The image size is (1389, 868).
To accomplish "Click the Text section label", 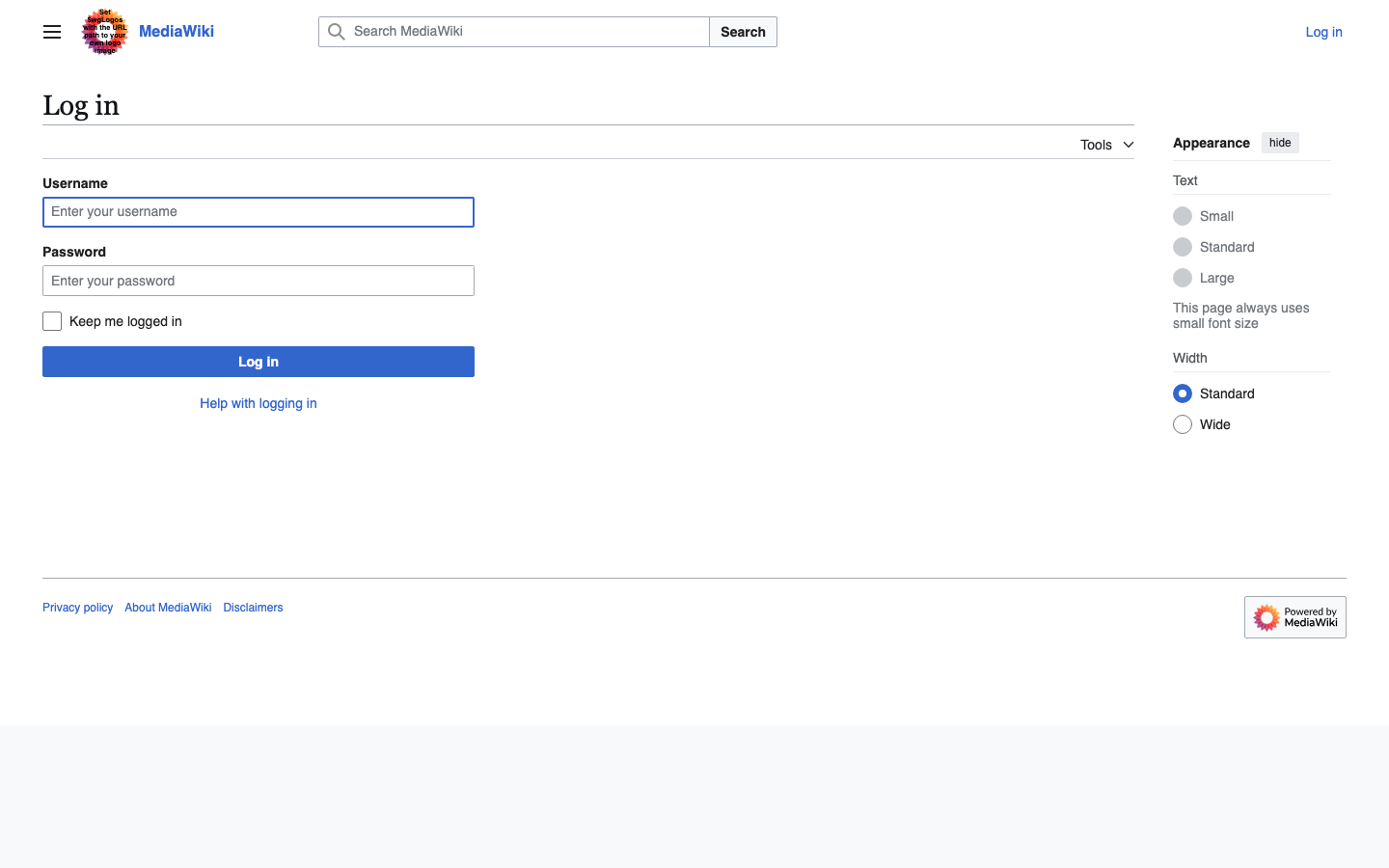I will tap(1185, 180).
